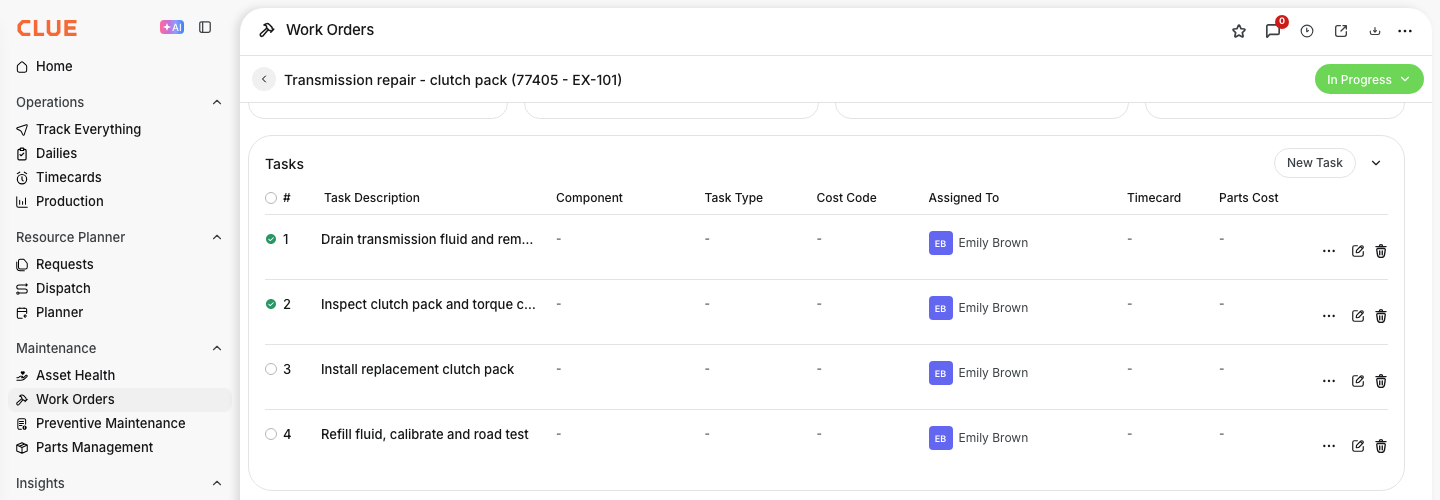
Task: Sort by Task Description column header
Action: tap(372, 198)
